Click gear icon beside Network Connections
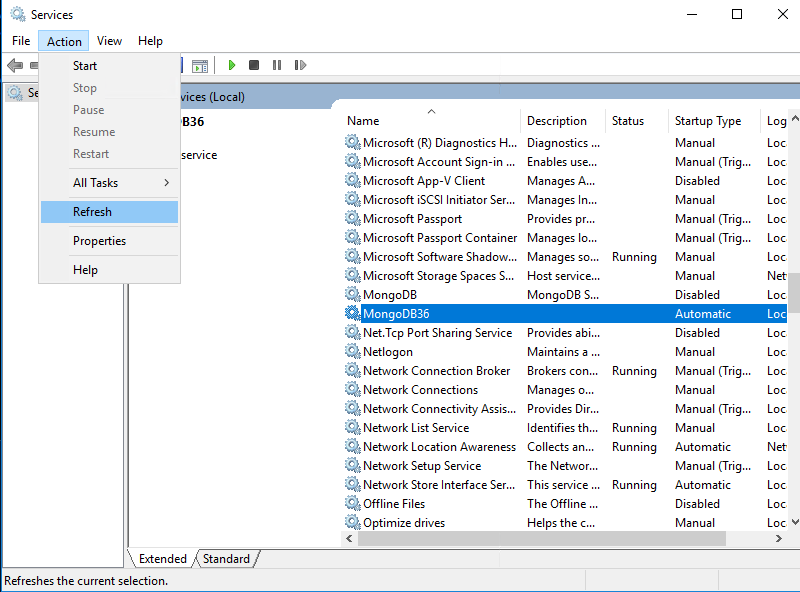Viewport: 800px width, 592px height. tap(353, 389)
